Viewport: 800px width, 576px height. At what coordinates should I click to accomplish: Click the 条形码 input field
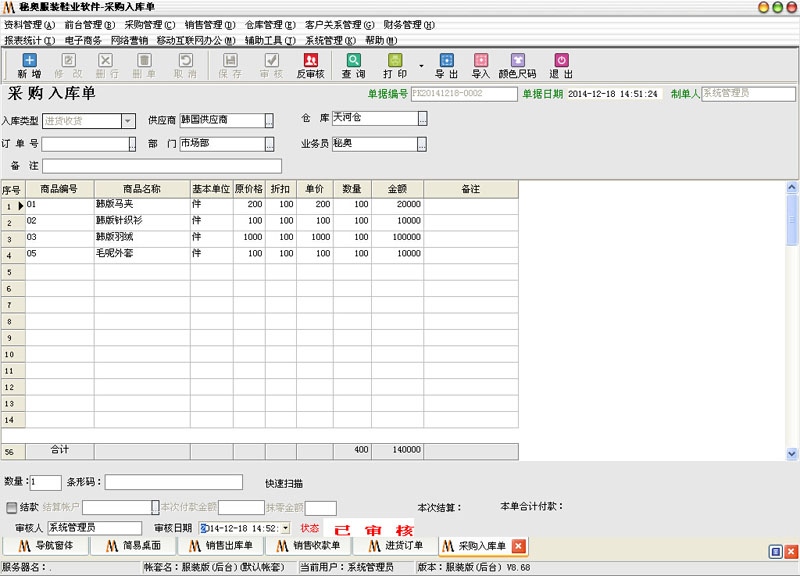[173, 482]
